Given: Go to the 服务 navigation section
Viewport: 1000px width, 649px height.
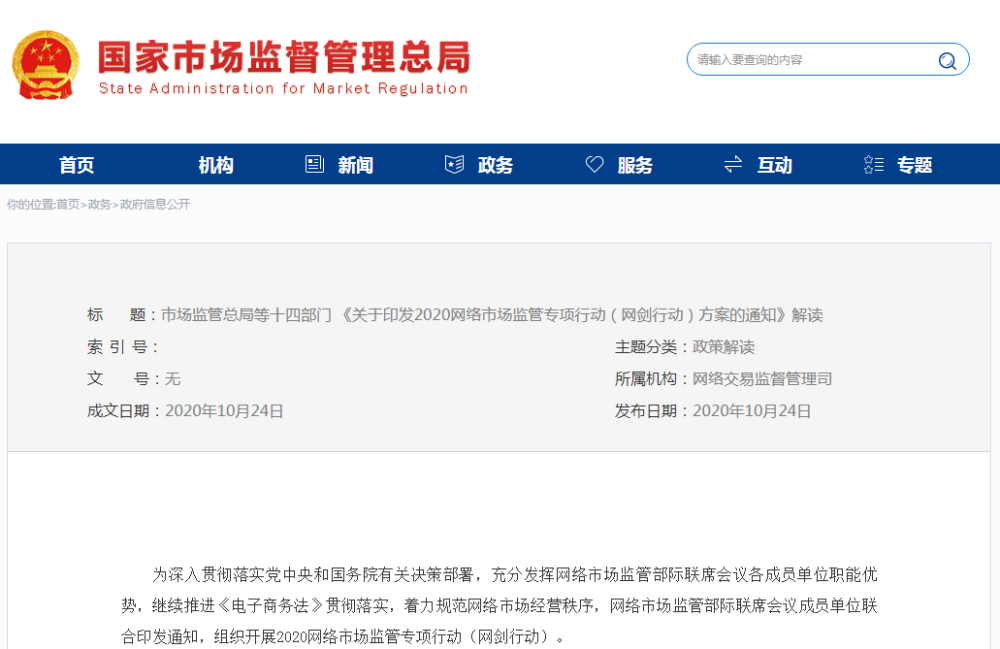Looking at the screenshot, I should [635, 165].
